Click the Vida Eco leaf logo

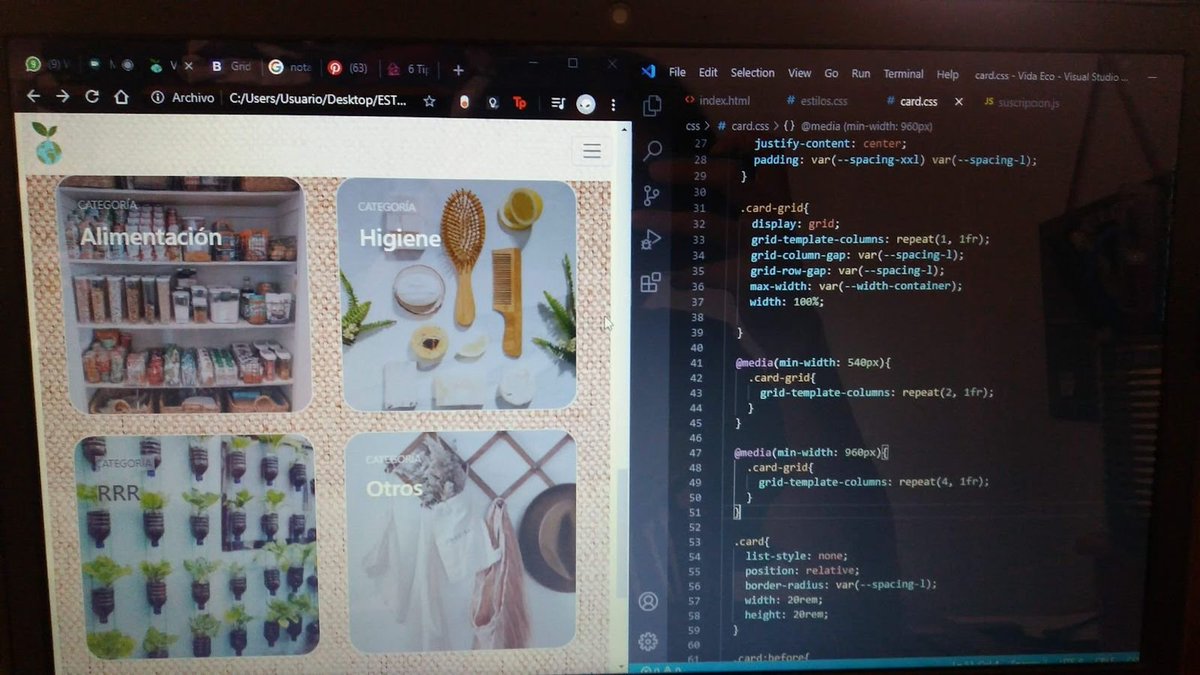(x=46, y=143)
